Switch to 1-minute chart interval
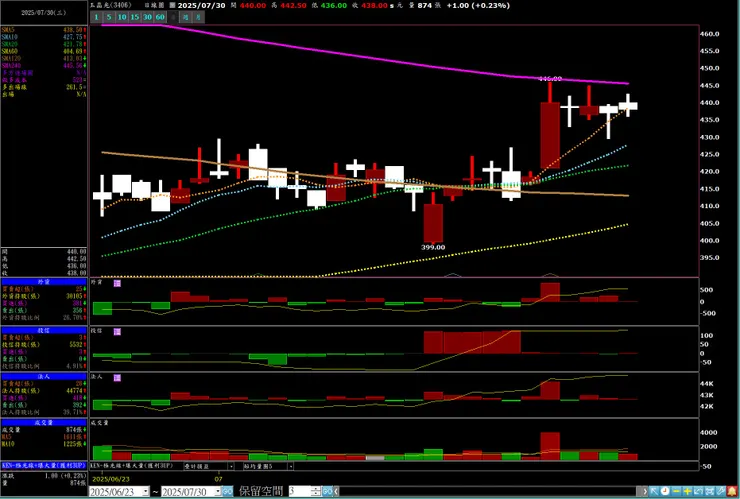Viewport: 740px width, 499px height. [96, 17]
